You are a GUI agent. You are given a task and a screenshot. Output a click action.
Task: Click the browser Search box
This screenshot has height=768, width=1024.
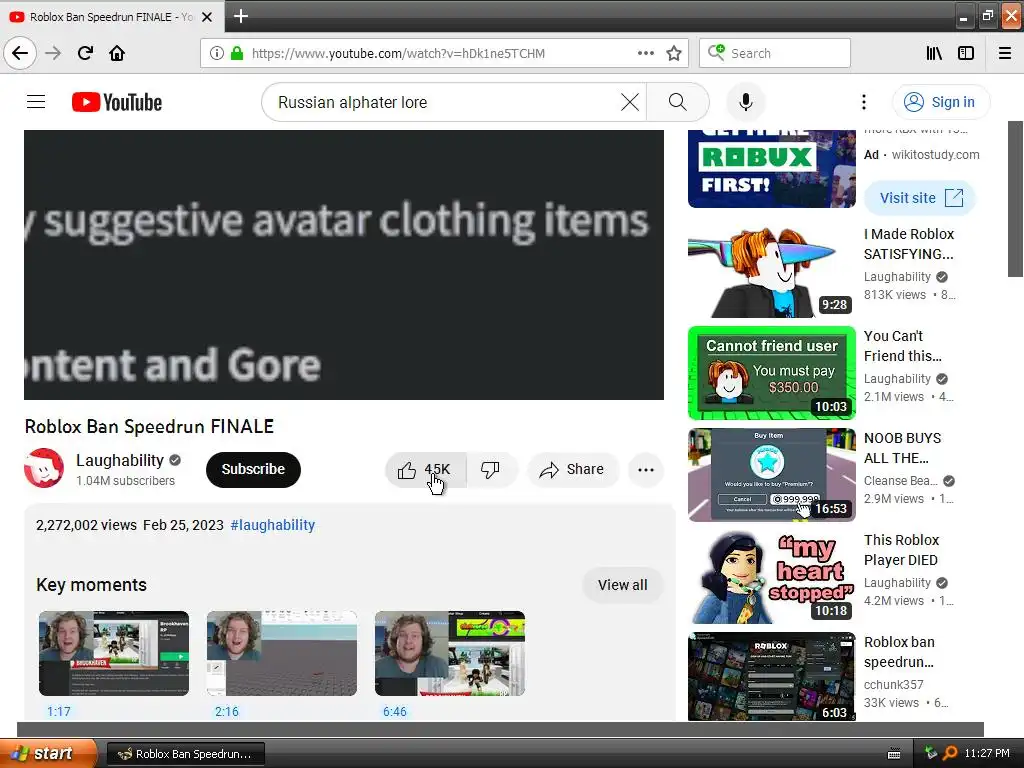[775, 53]
